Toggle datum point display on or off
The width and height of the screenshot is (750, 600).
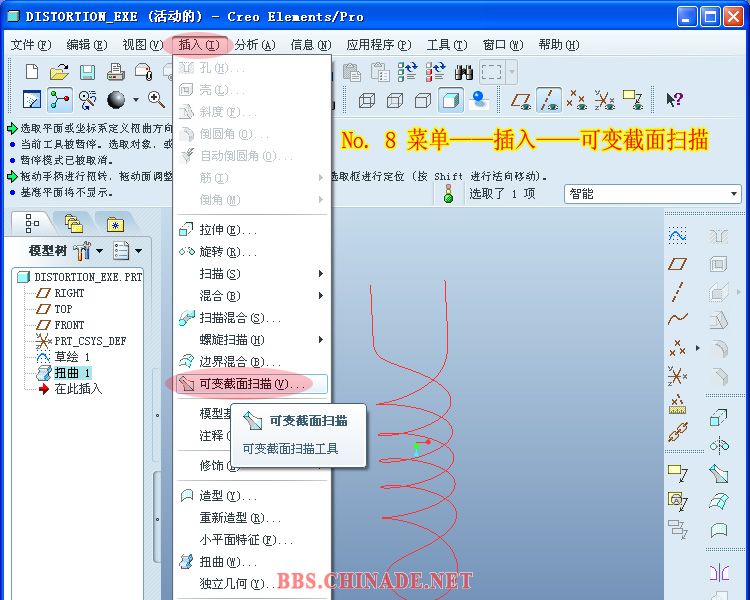[x=576, y=100]
